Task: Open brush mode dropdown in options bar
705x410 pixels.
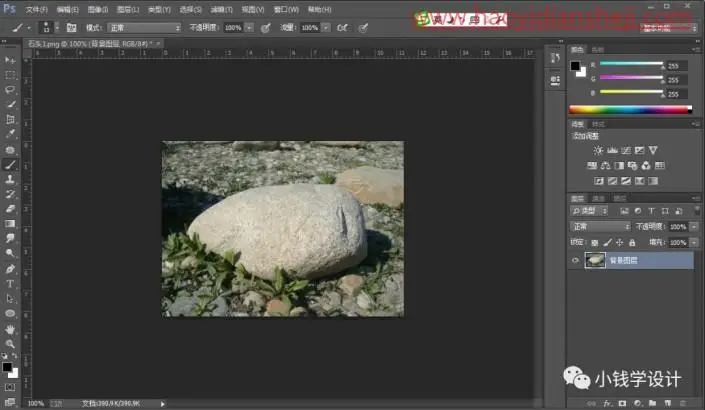Action: click(144, 28)
